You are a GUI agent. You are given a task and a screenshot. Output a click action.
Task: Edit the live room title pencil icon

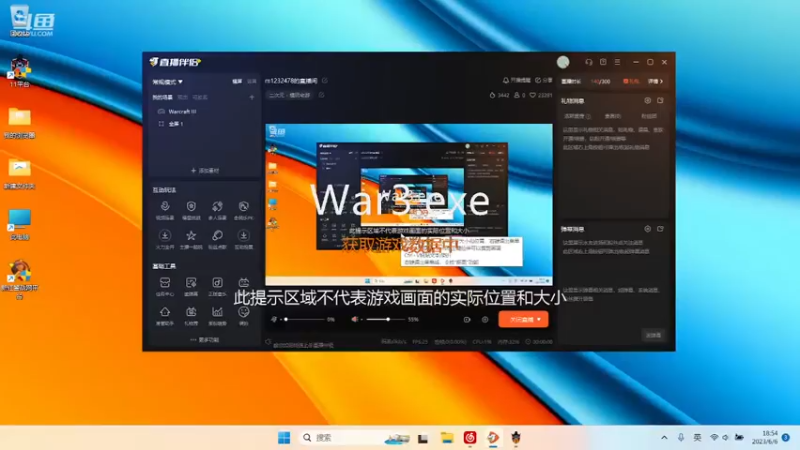[x=325, y=81]
